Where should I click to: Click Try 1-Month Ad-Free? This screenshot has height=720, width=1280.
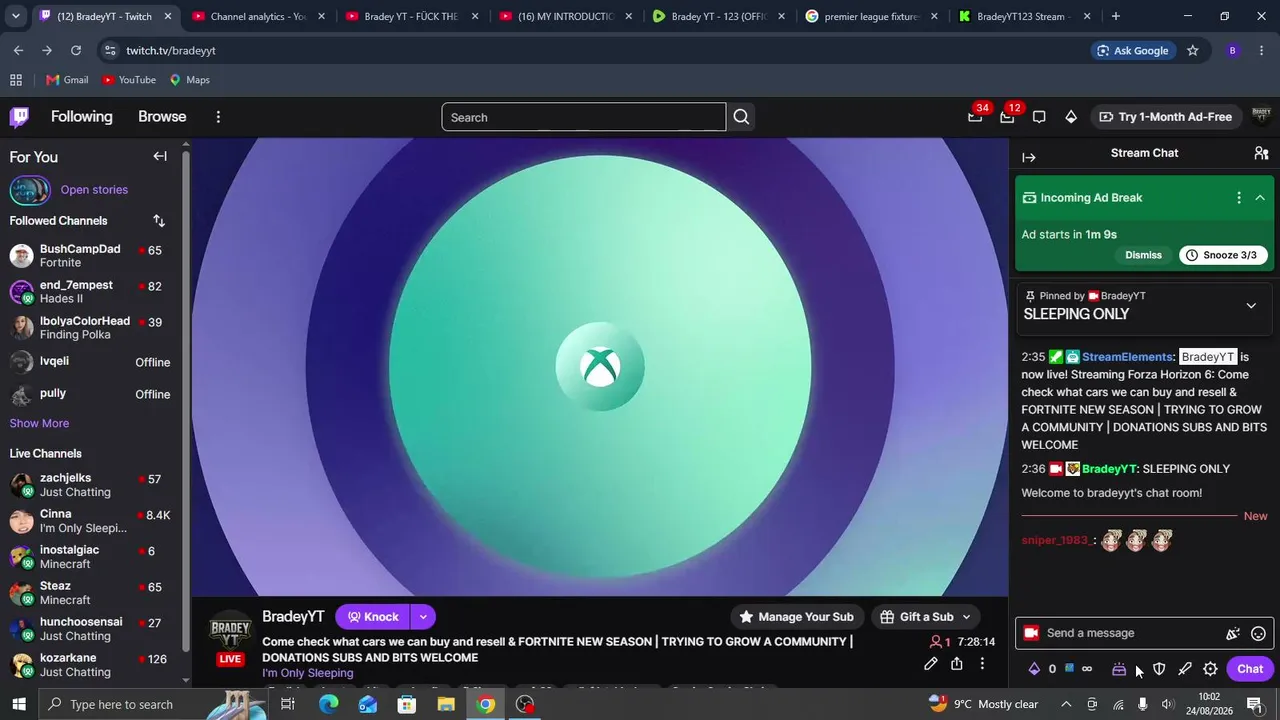(x=1166, y=117)
